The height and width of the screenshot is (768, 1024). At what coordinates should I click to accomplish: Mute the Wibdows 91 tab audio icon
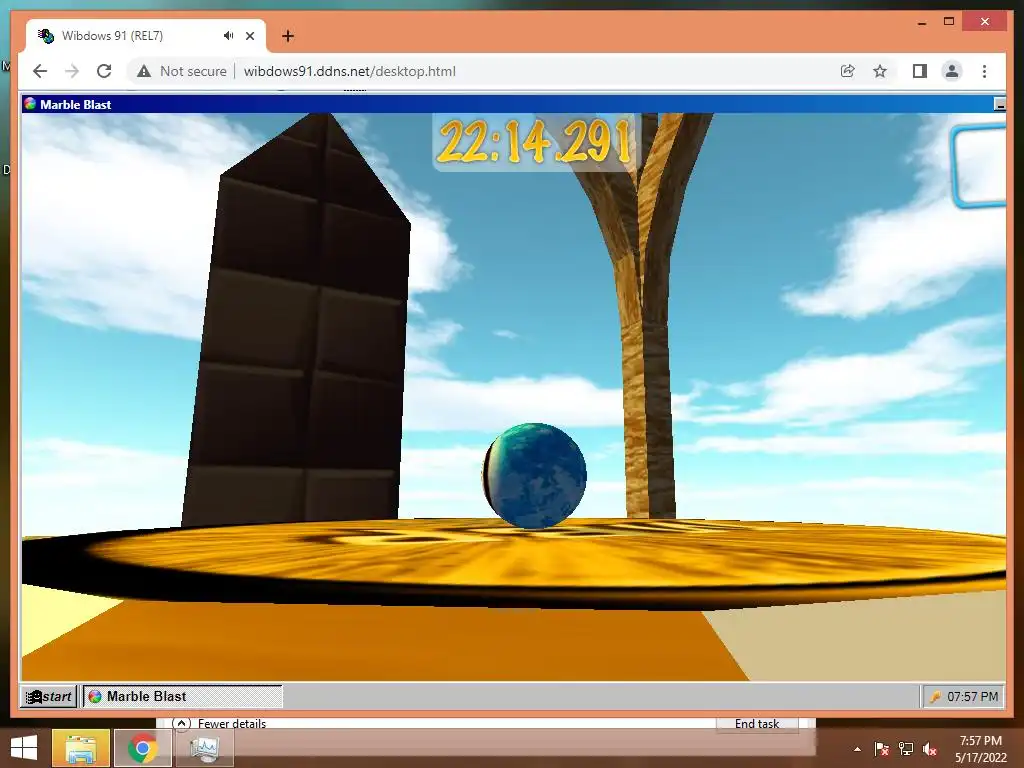click(x=228, y=36)
